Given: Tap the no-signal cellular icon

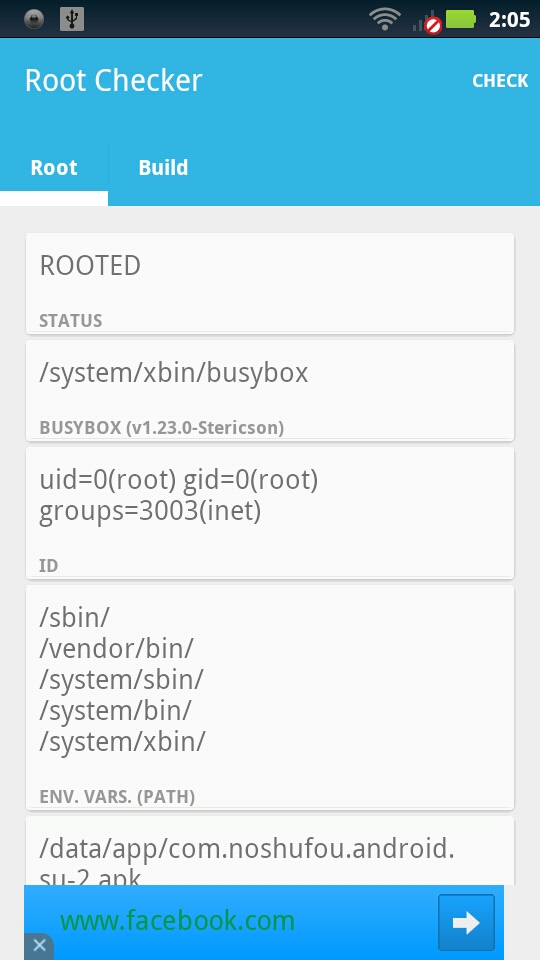Looking at the screenshot, I should [427, 21].
